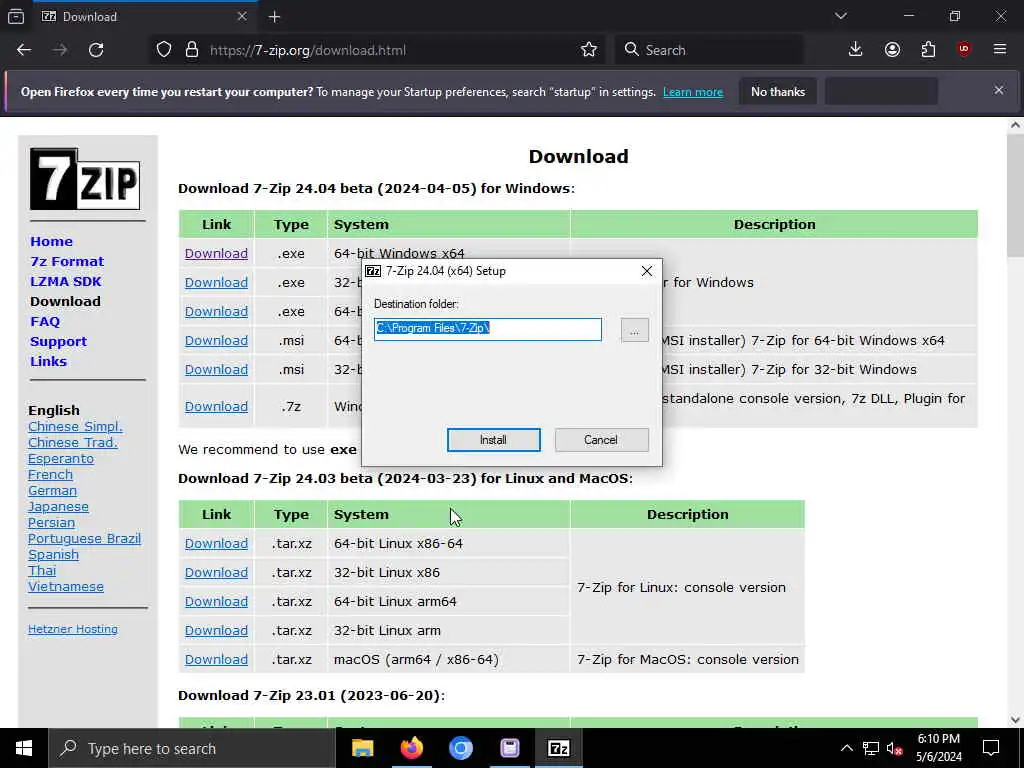
Task: Switch language to Spanish
Action: tap(54, 554)
